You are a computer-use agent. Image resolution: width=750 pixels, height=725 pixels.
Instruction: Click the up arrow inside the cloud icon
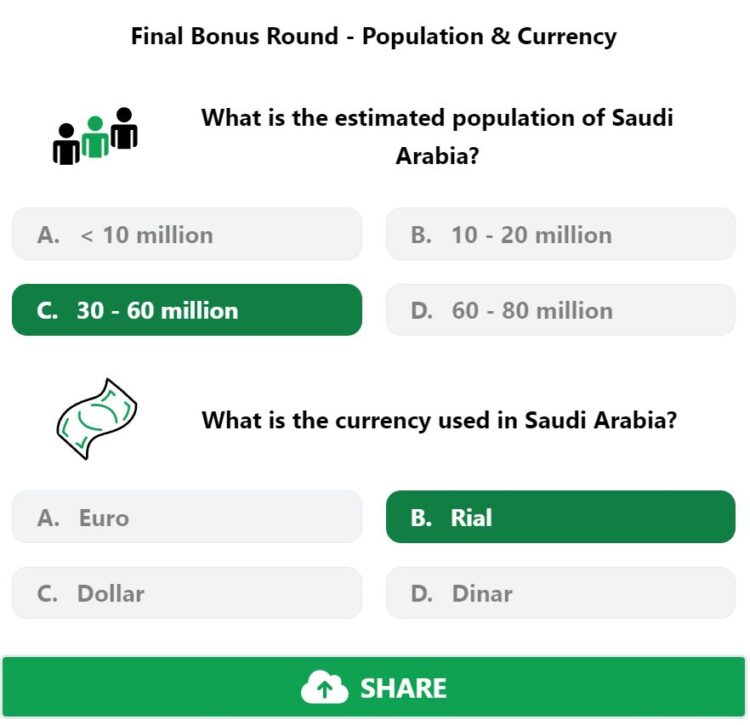click(x=325, y=690)
